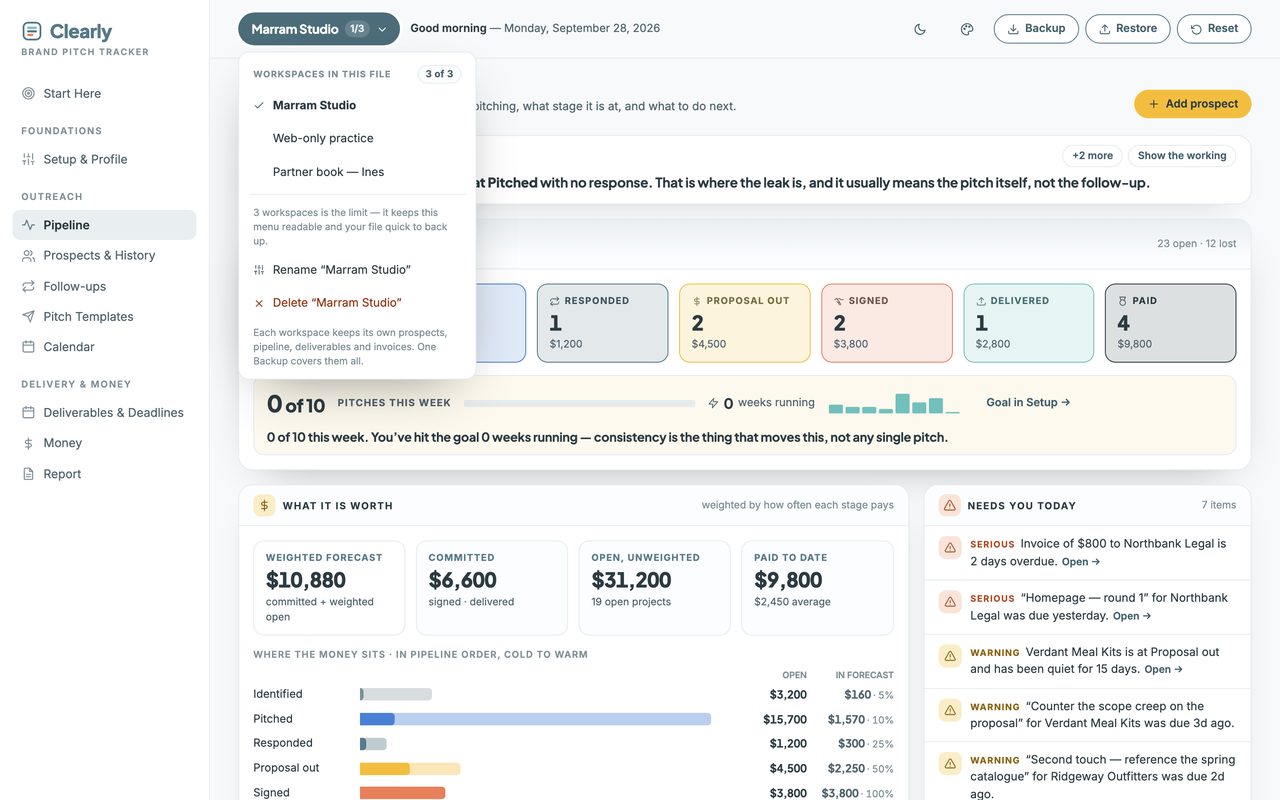The height and width of the screenshot is (800, 1280).
Task: Switch to Partner book — Ines workspace
Action: pos(357,172)
